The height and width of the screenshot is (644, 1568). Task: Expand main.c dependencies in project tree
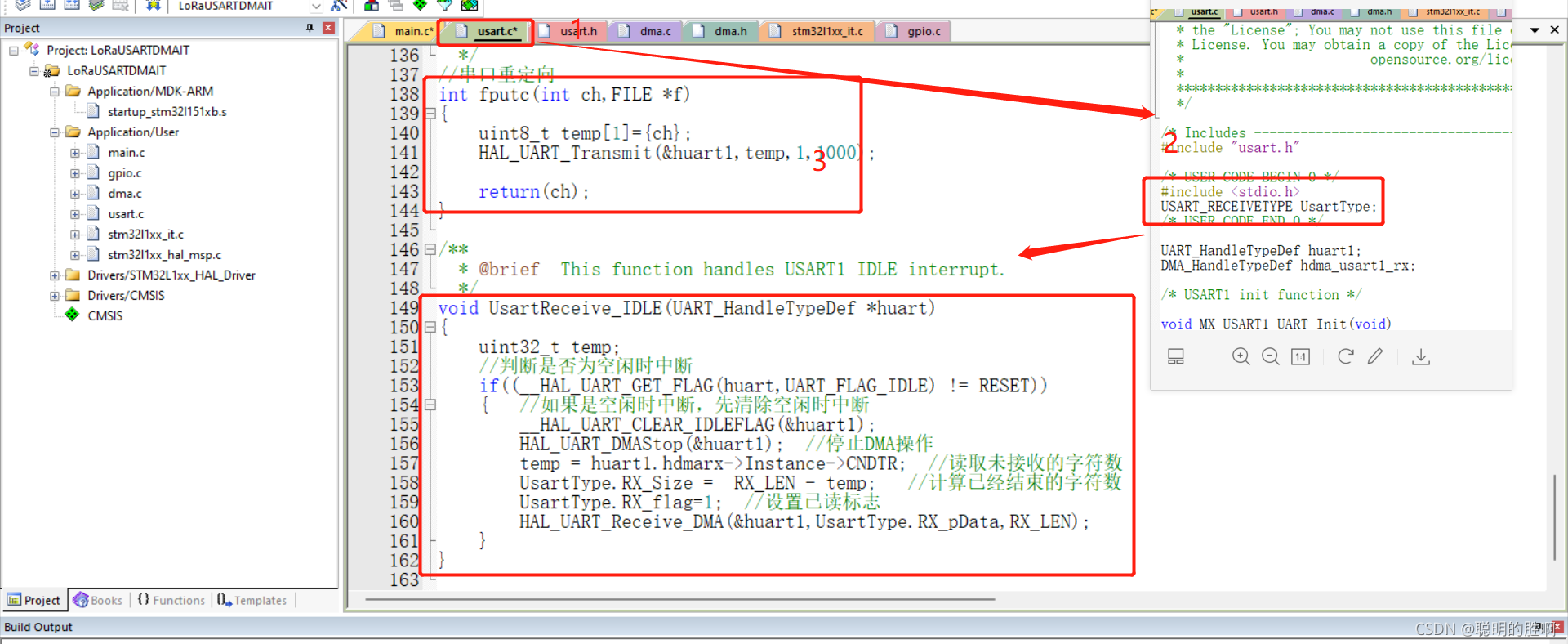[75, 153]
